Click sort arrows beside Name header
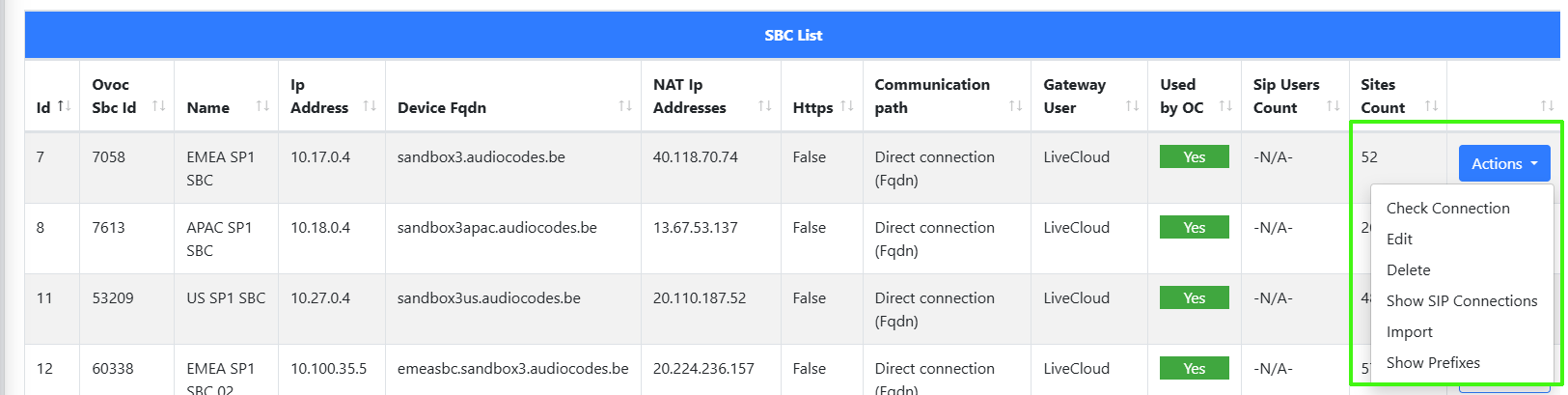The height and width of the screenshot is (395, 1568). point(262,106)
